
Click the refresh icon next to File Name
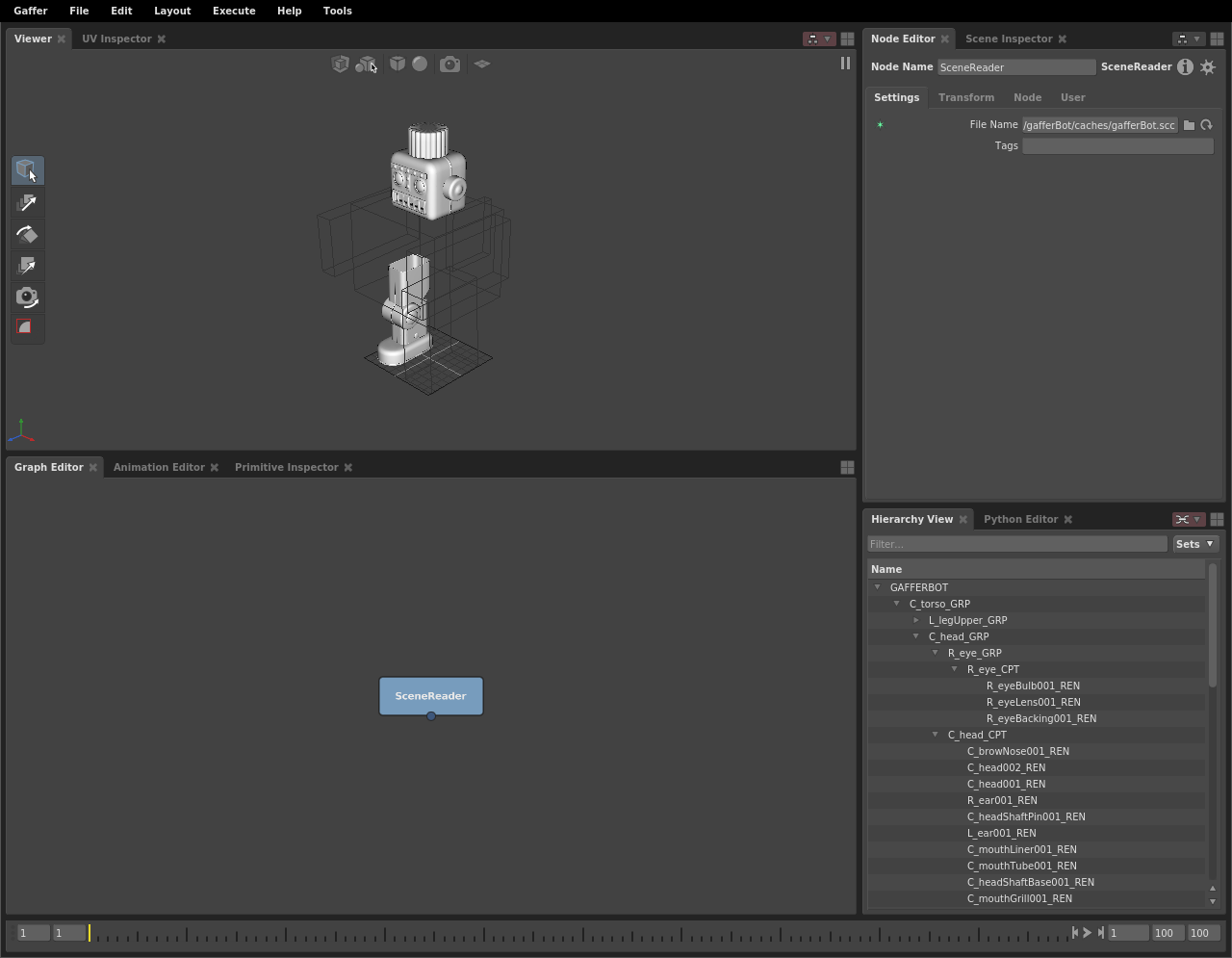click(x=1206, y=125)
